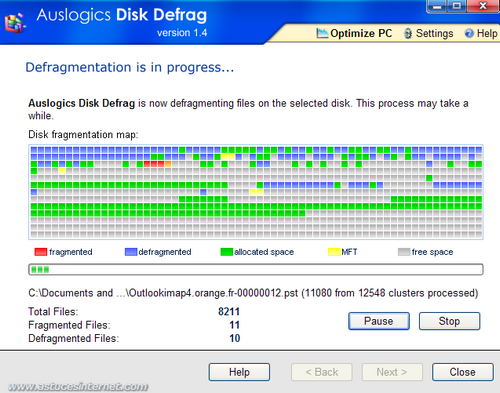
Task: Click the 'Disk fragmentation map:' label
Action: click(x=83, y=135)
